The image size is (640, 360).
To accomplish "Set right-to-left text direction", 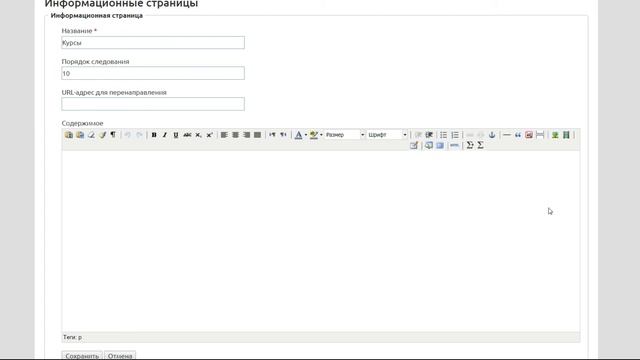I will pyautogui.click(x=283, y=135).
